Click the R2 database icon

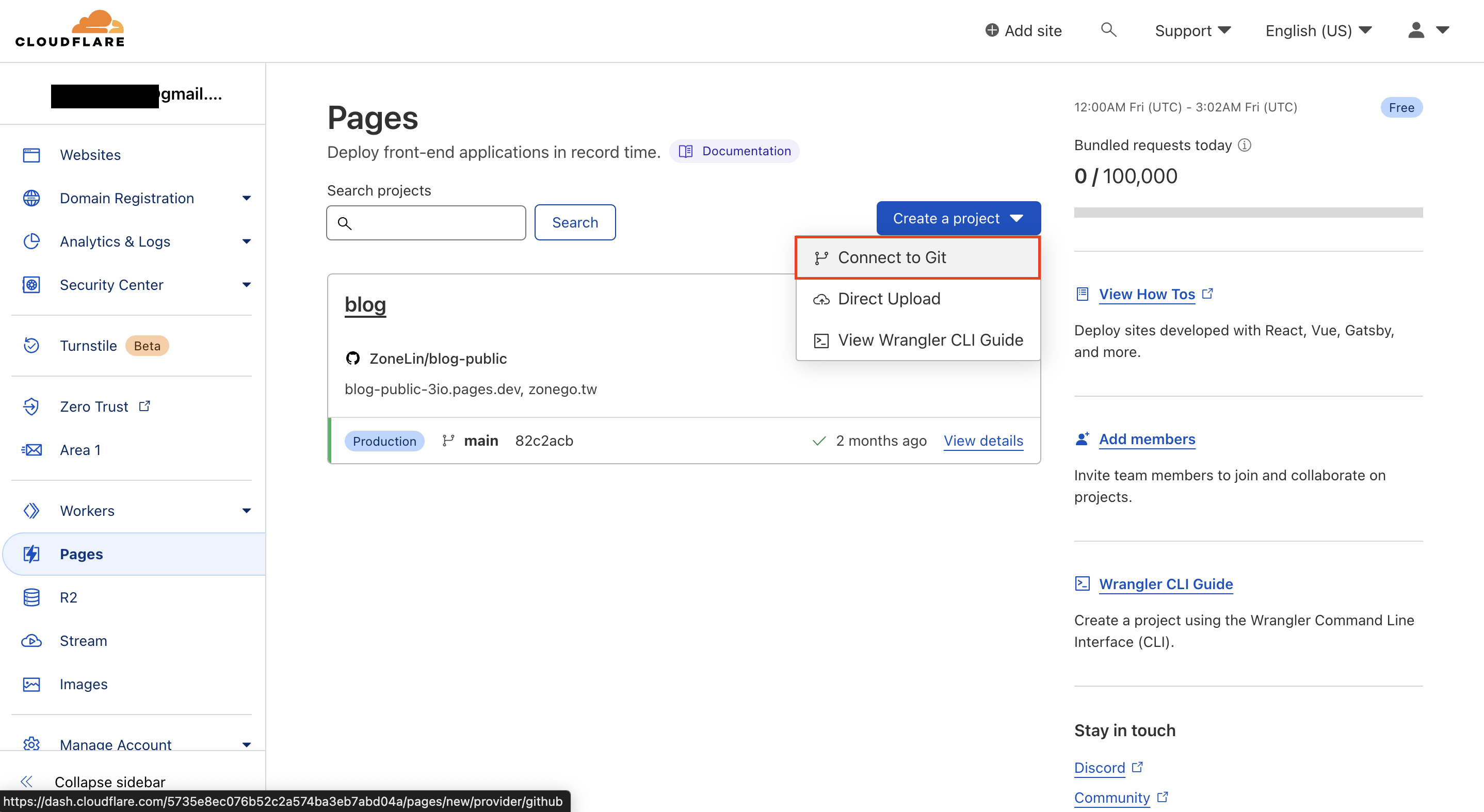(31, 597)
